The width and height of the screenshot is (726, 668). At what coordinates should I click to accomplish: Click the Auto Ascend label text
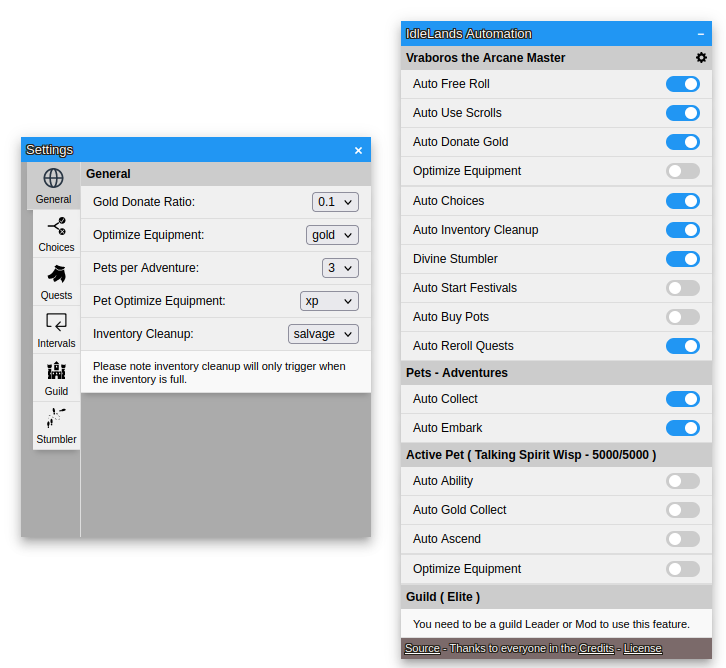click(x=447, y=539)
